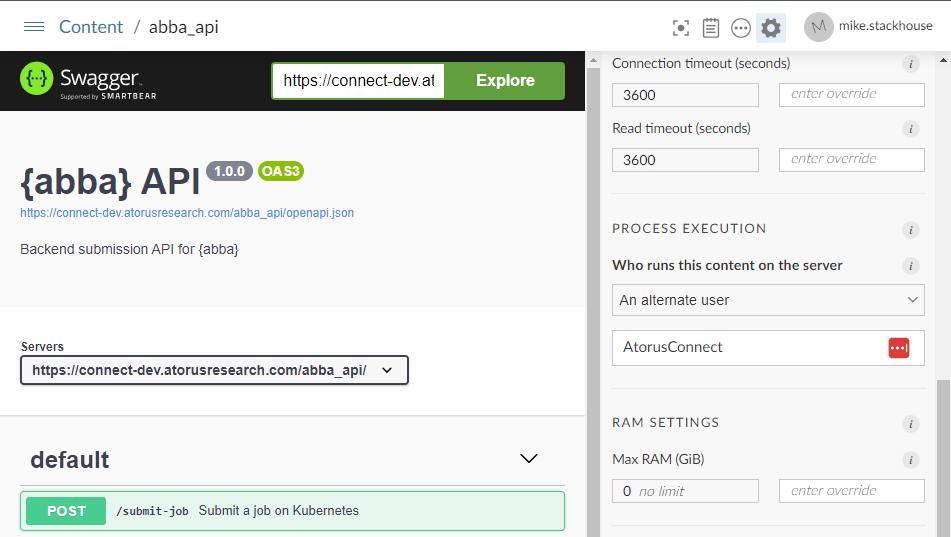
Task: Show info for Connection timeout setting
Action: click(910, 64)
